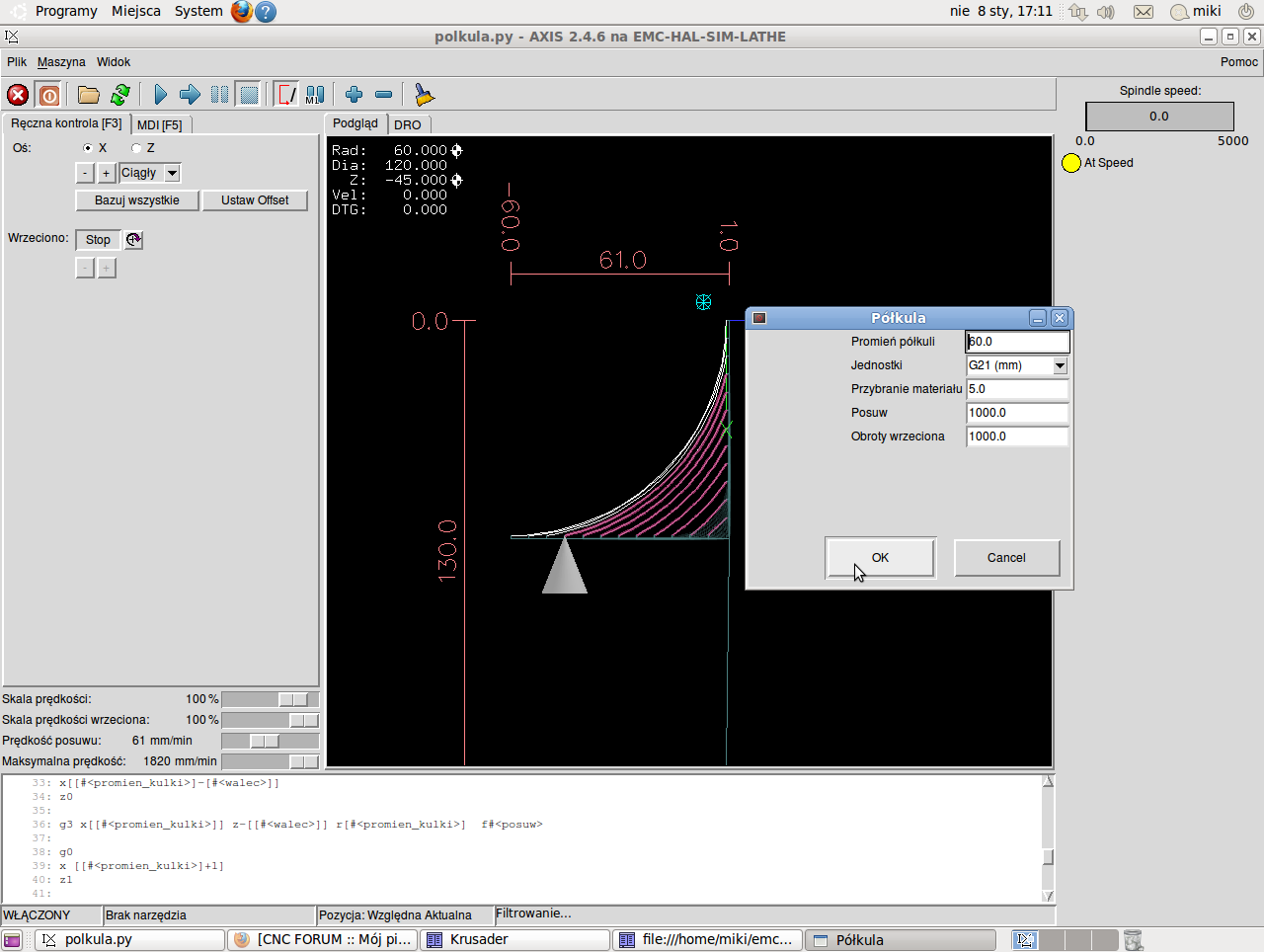
Task: Open the Miejsca menu in top panel
Action: tap(136, 11)
